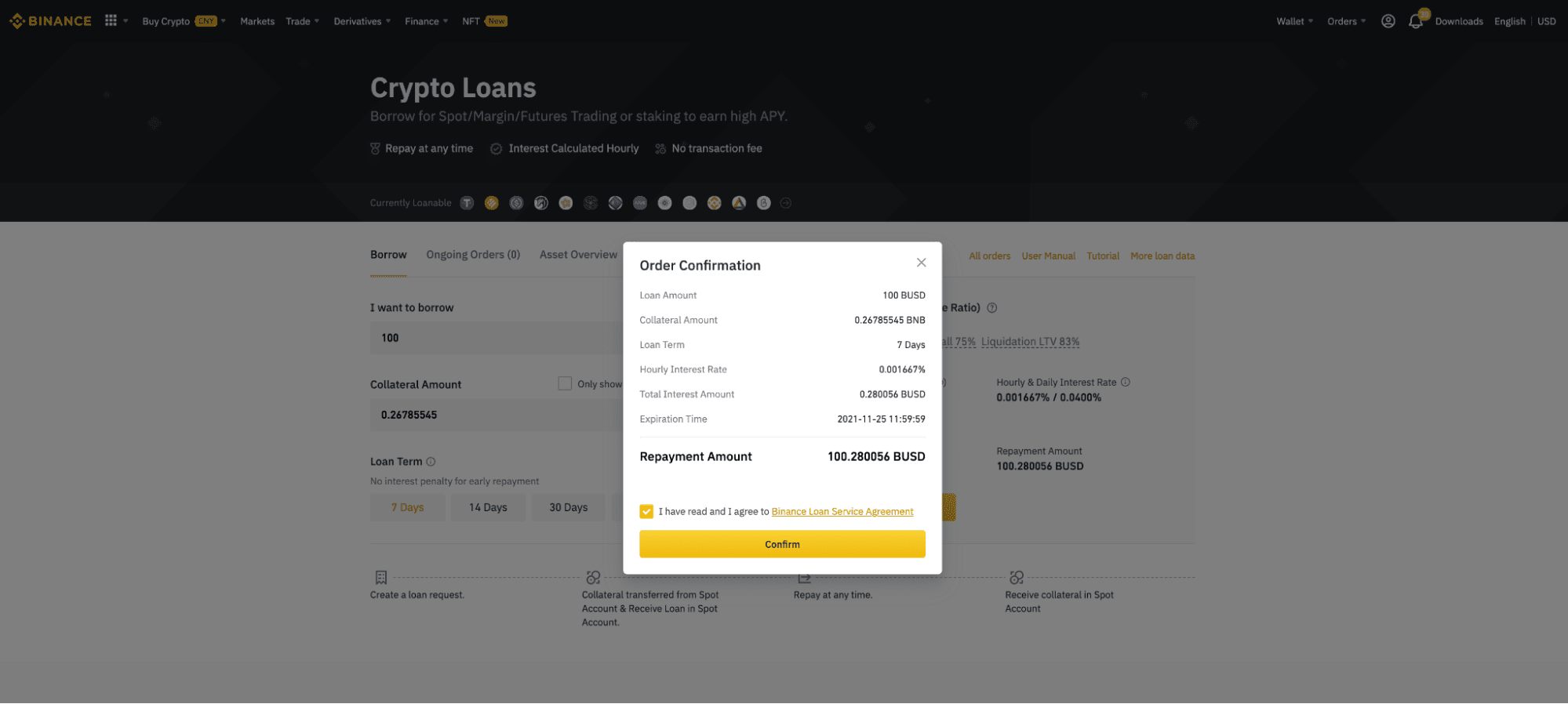Select the triangle-logo loanable coin icon
Screen dimensions: 1568x704
click(739, 203)
